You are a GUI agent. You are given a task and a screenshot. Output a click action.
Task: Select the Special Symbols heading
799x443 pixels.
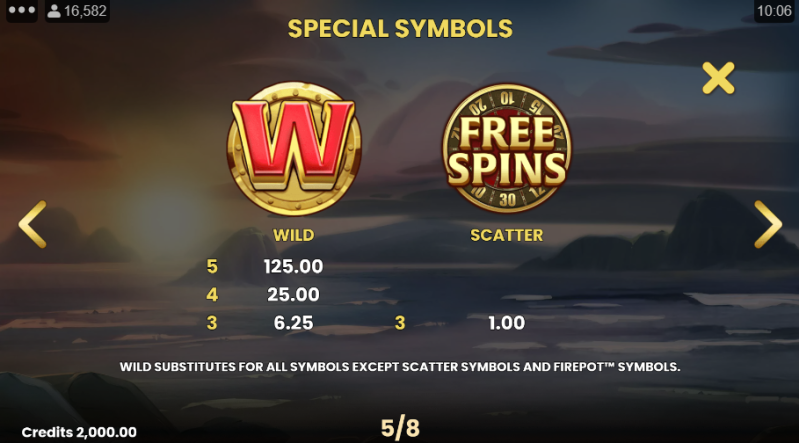point(400,29)
